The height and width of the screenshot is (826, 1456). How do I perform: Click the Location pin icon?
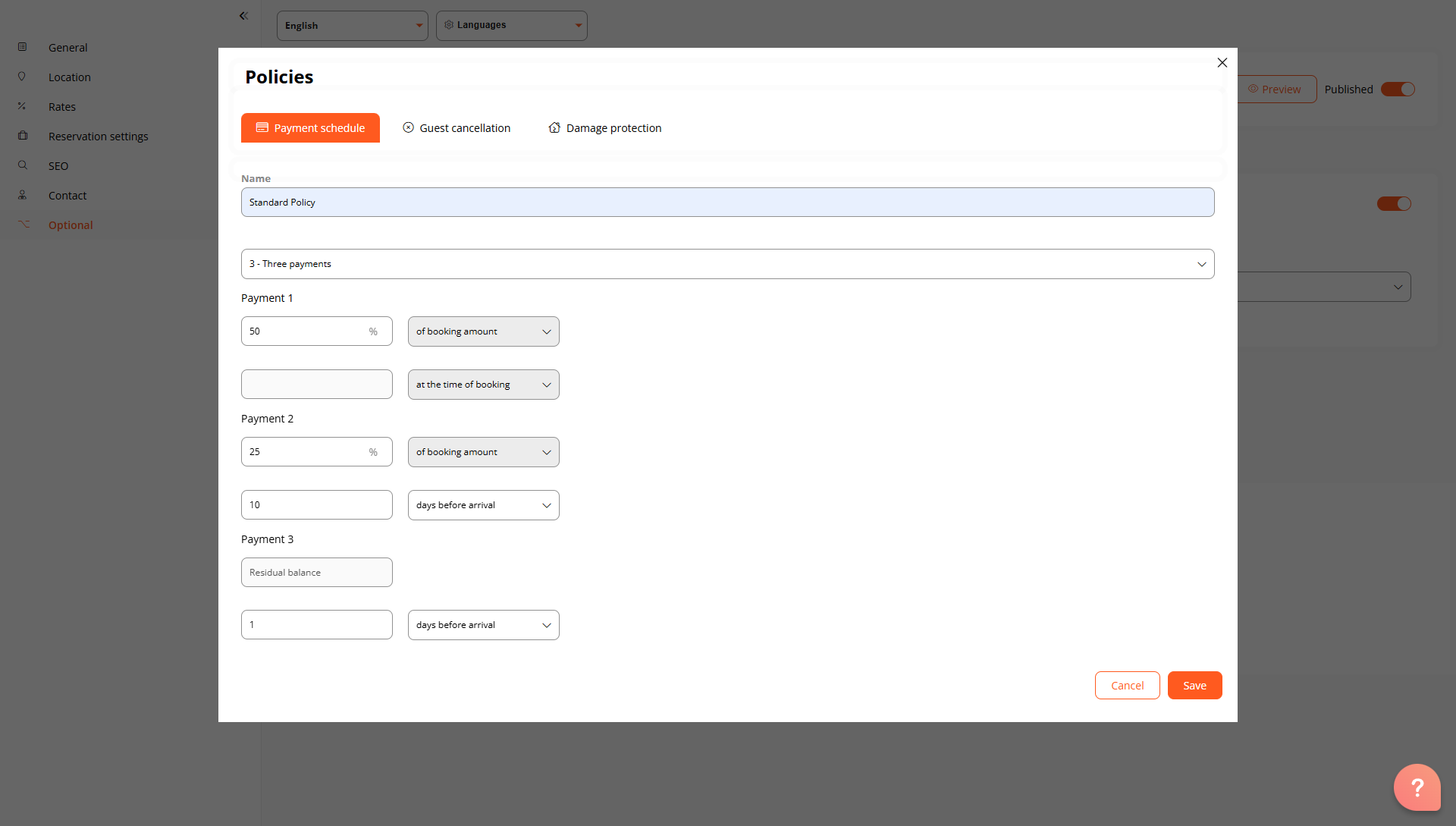tap(22, 77)
